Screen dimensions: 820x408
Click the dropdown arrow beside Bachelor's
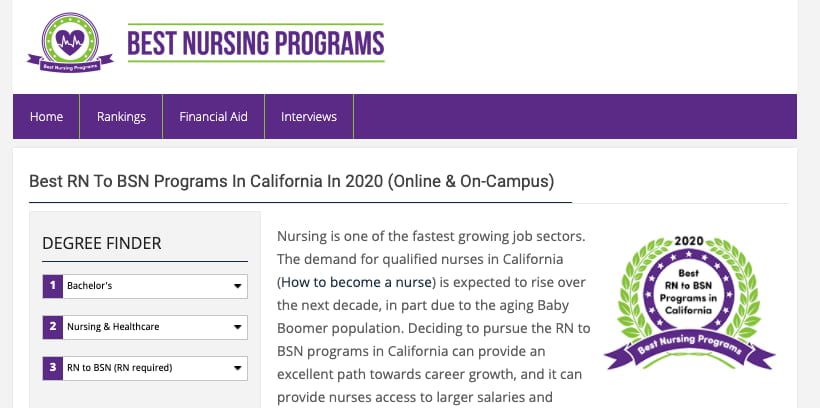click(237, 287)
